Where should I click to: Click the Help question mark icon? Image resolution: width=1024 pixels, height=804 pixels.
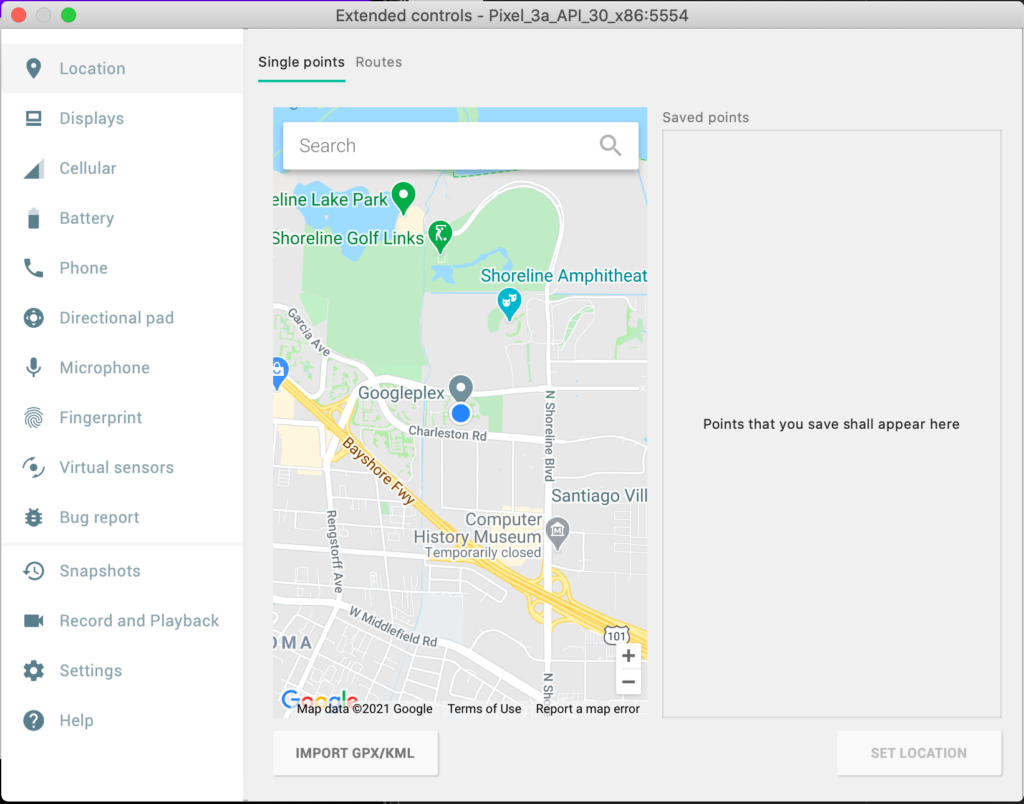tap(33, 720)
